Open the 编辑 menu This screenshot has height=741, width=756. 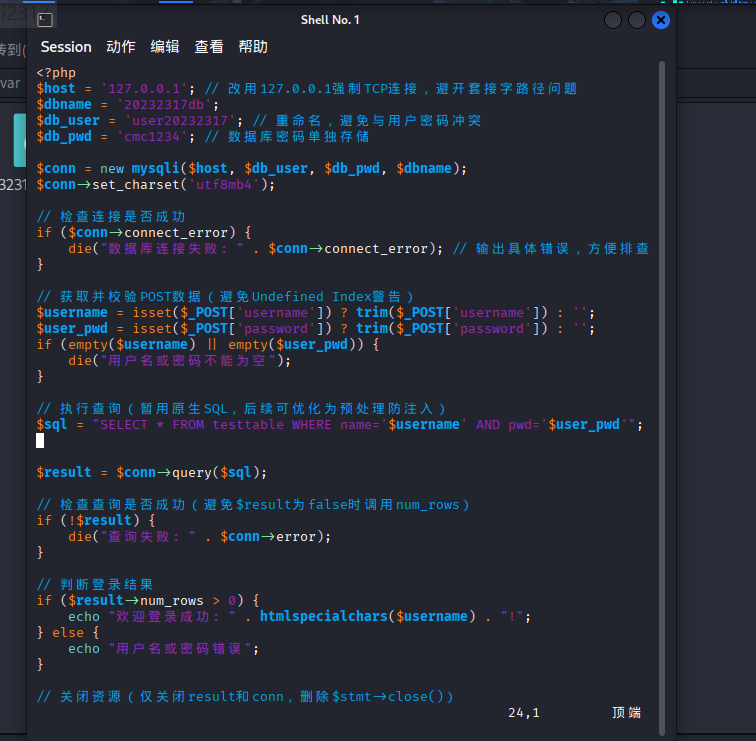[x=164, y=47]
